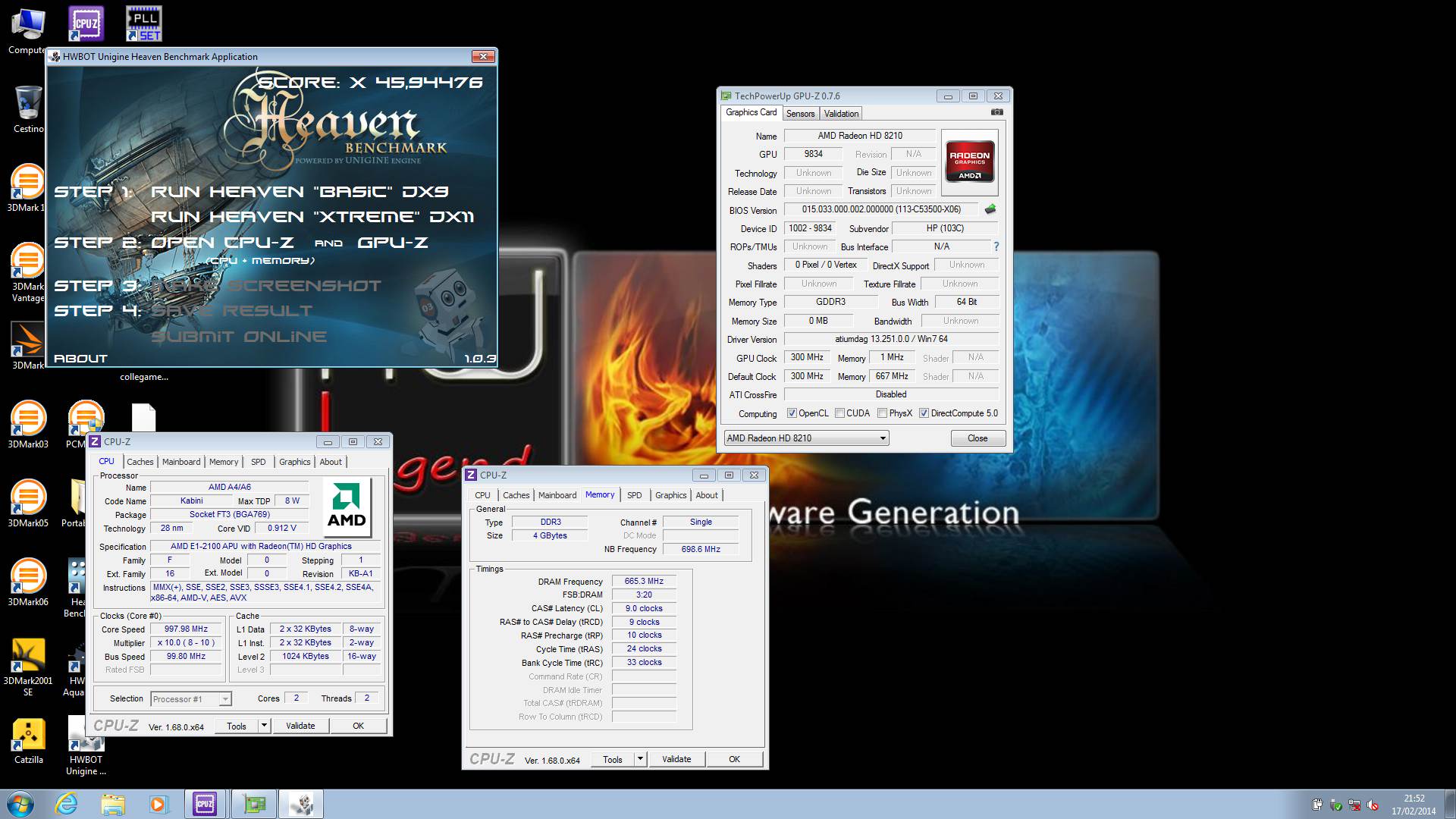Open the Windows Start button
This screenshot has width=1456, height=819.
[19, 803]
